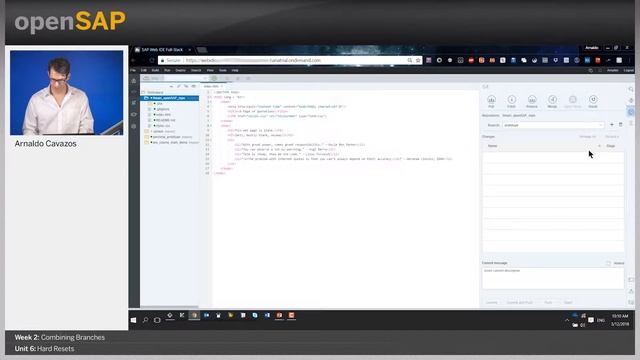
Task: Click into the Commit Message field
Action: click(x=553, y=278)
